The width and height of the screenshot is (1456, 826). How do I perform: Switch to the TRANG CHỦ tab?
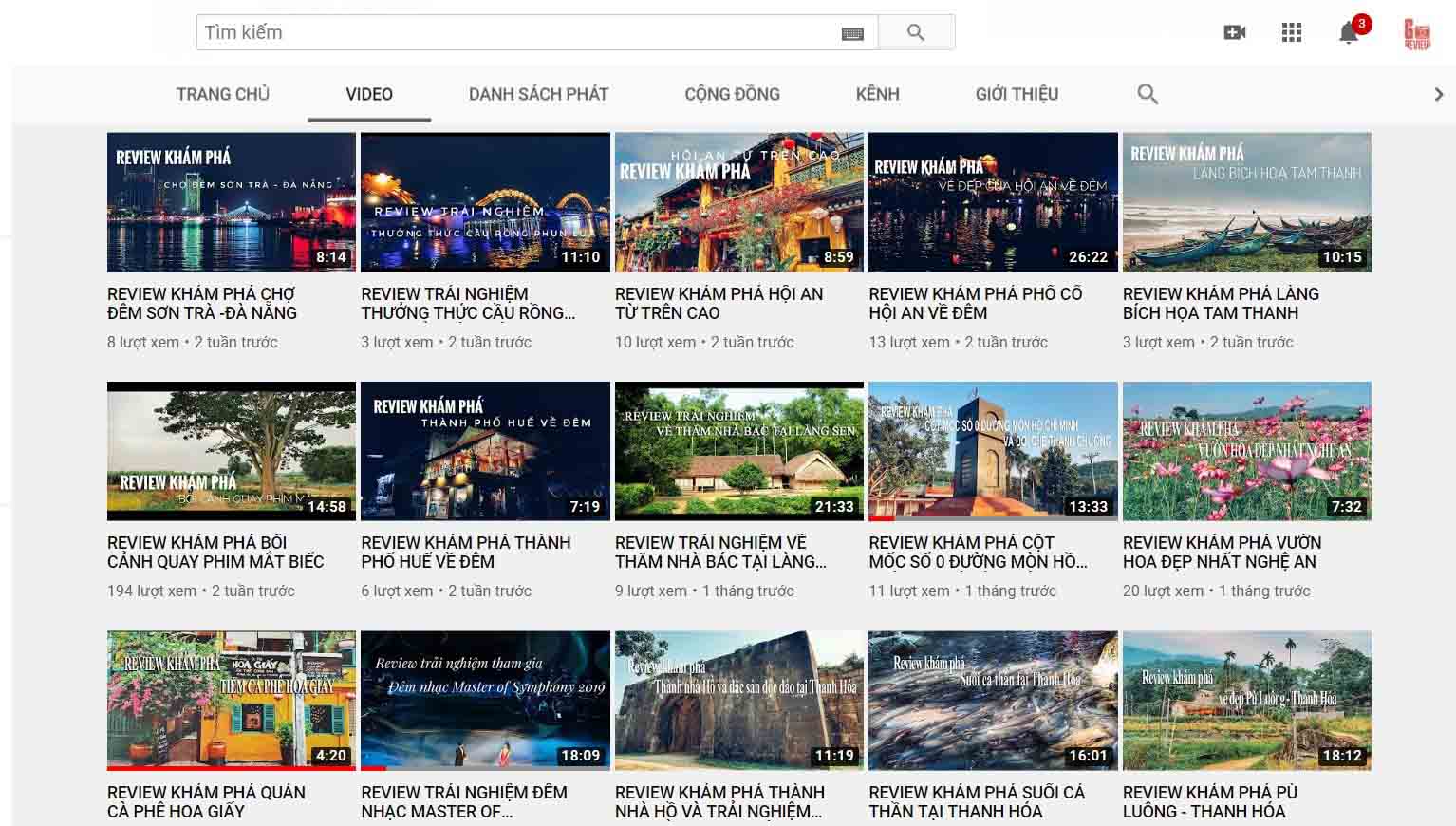pos(223,94)
